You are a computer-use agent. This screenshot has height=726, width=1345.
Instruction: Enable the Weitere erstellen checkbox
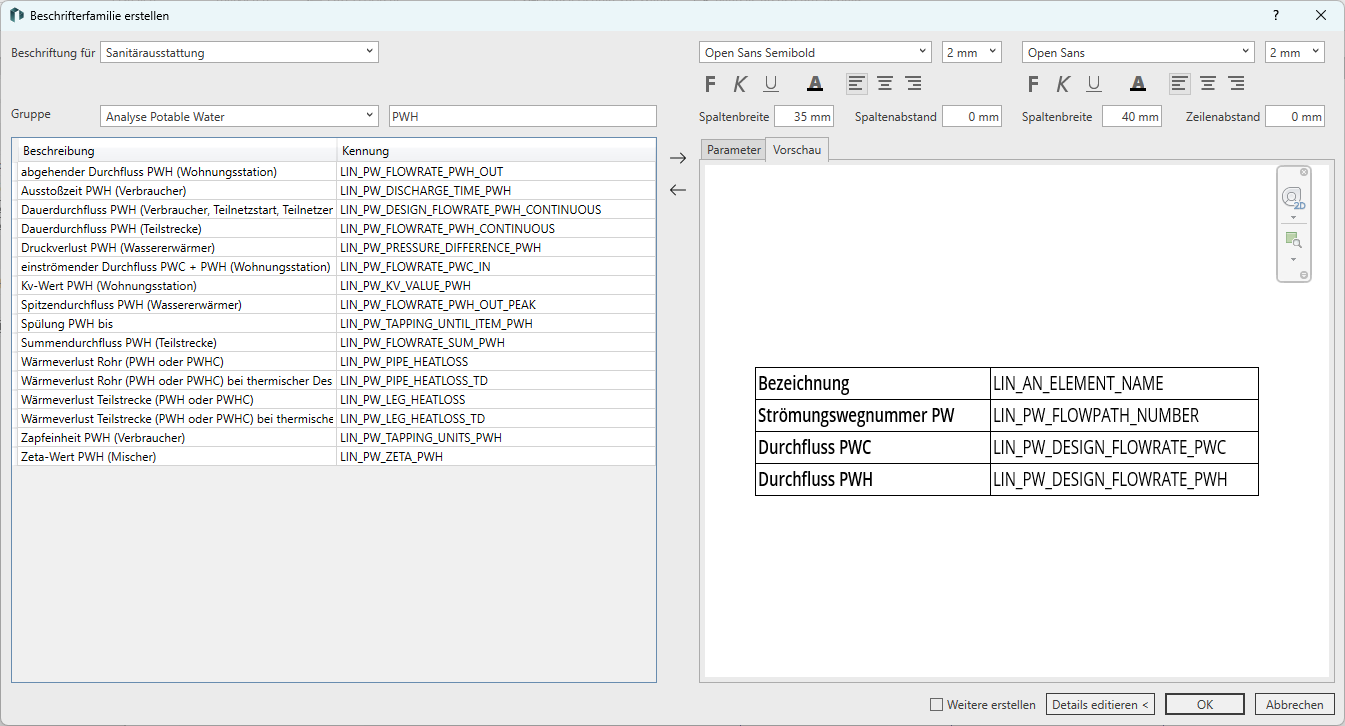[x=936, y=705]
